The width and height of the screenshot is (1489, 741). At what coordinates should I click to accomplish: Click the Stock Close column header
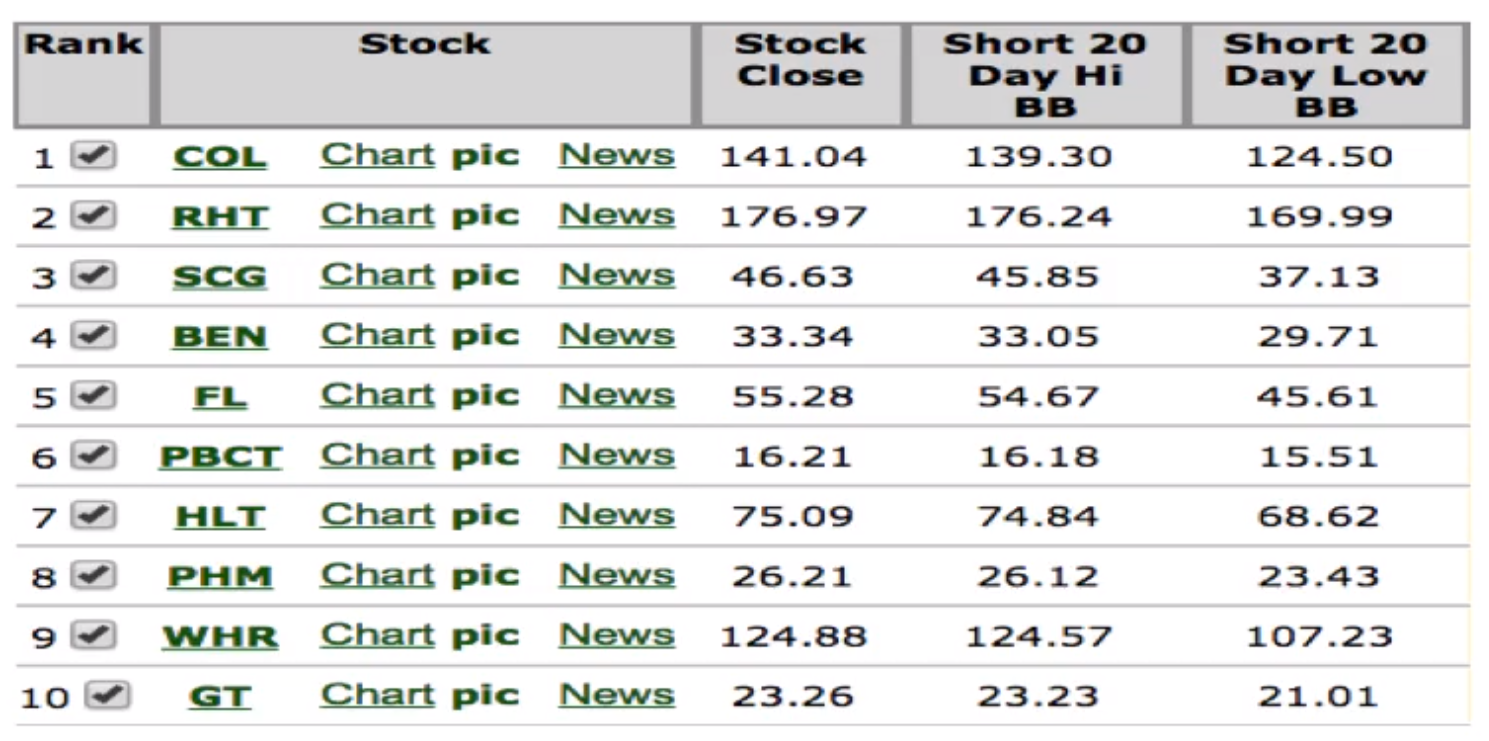click(x=800, y=60)
